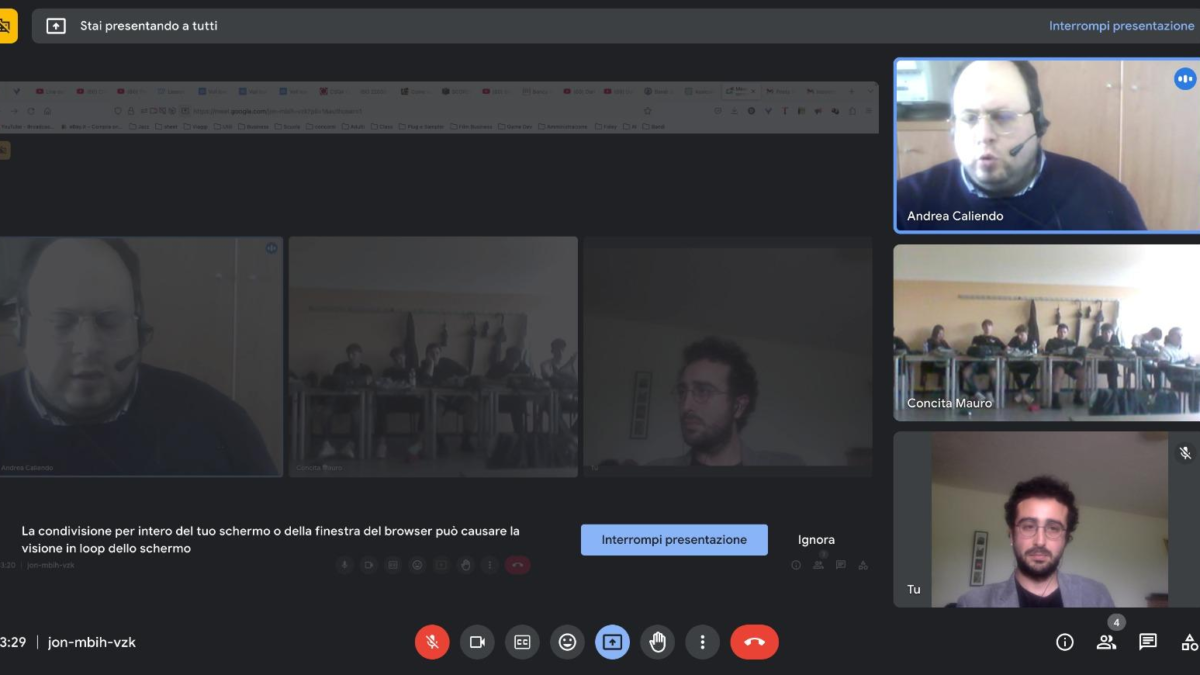Raise your hand in the meeting

click(657, 642)
